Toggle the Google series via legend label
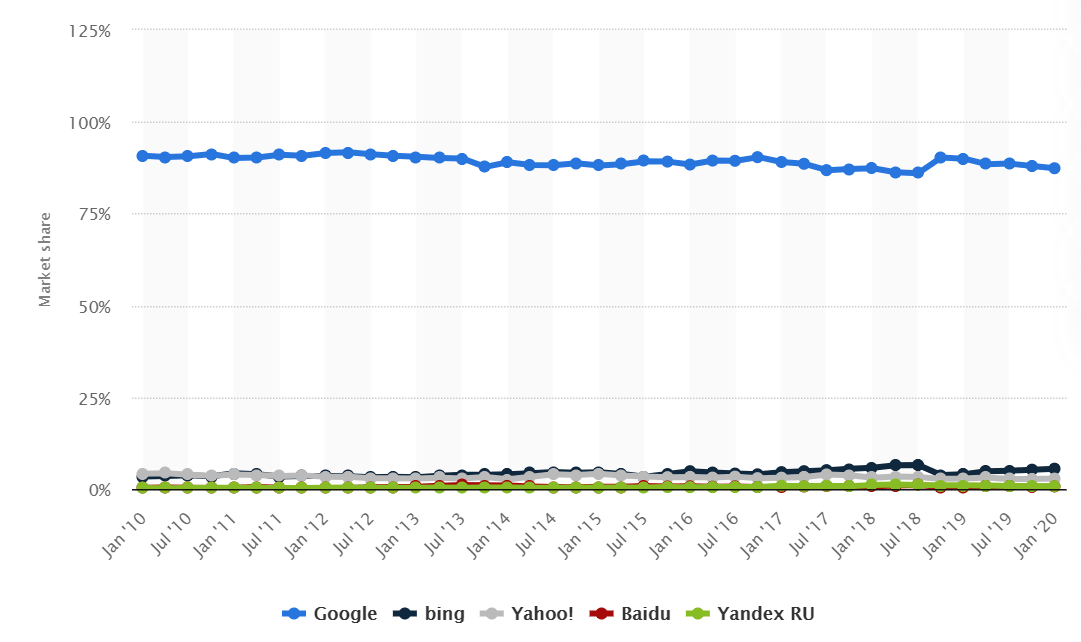Viewport: 1081px width, 642px height. click(345, 614)
